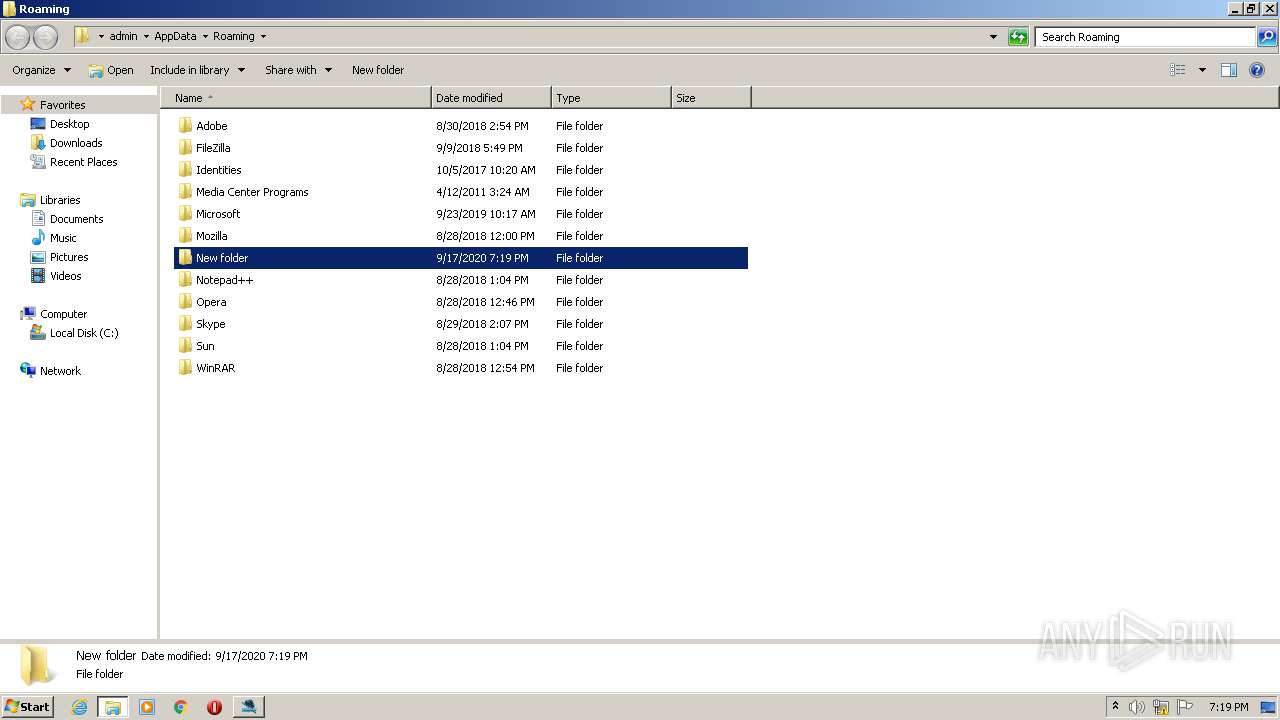Expand the Organize menu
1280x720 pixels.
(x=41, y=70)
